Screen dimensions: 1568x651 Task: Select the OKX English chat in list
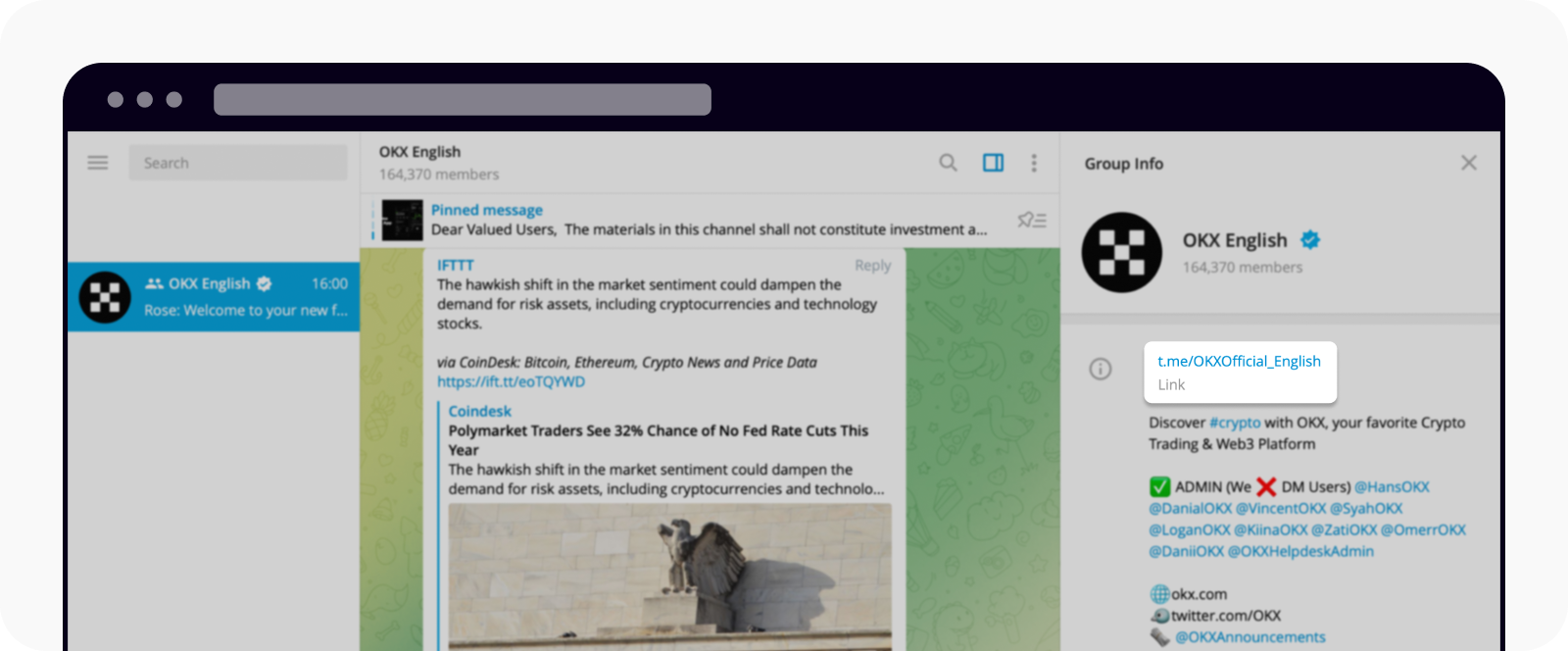214,296
